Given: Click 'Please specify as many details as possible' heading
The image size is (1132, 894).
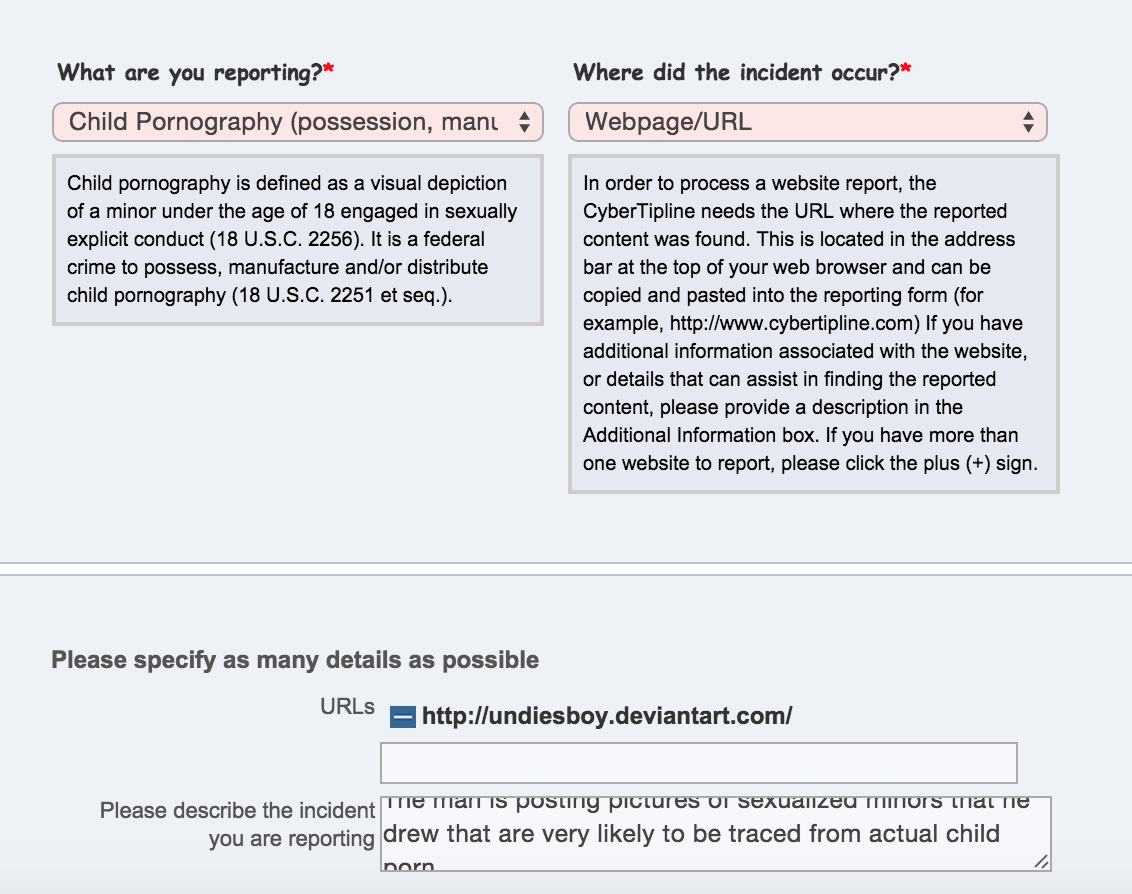Looking at the screenshot, I should point(295,660).
